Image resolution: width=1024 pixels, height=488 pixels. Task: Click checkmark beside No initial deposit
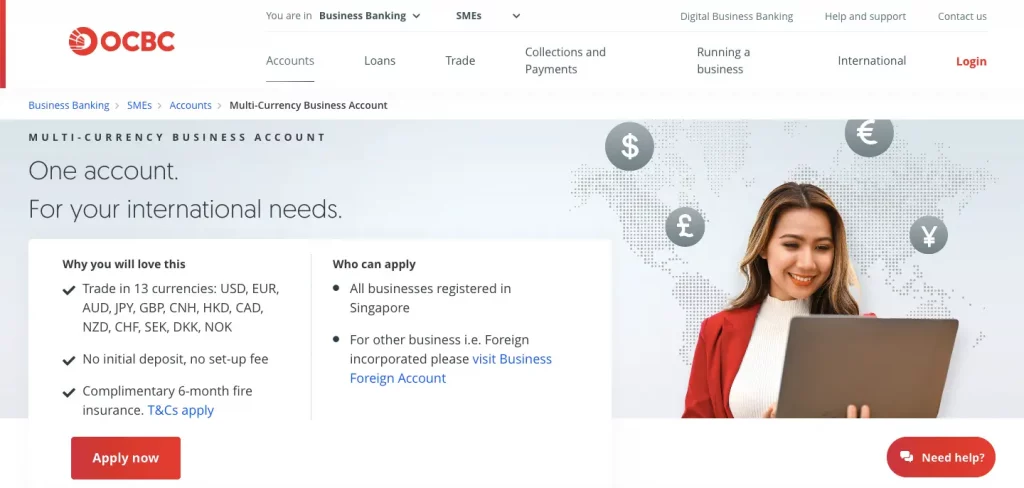(69, 361)
